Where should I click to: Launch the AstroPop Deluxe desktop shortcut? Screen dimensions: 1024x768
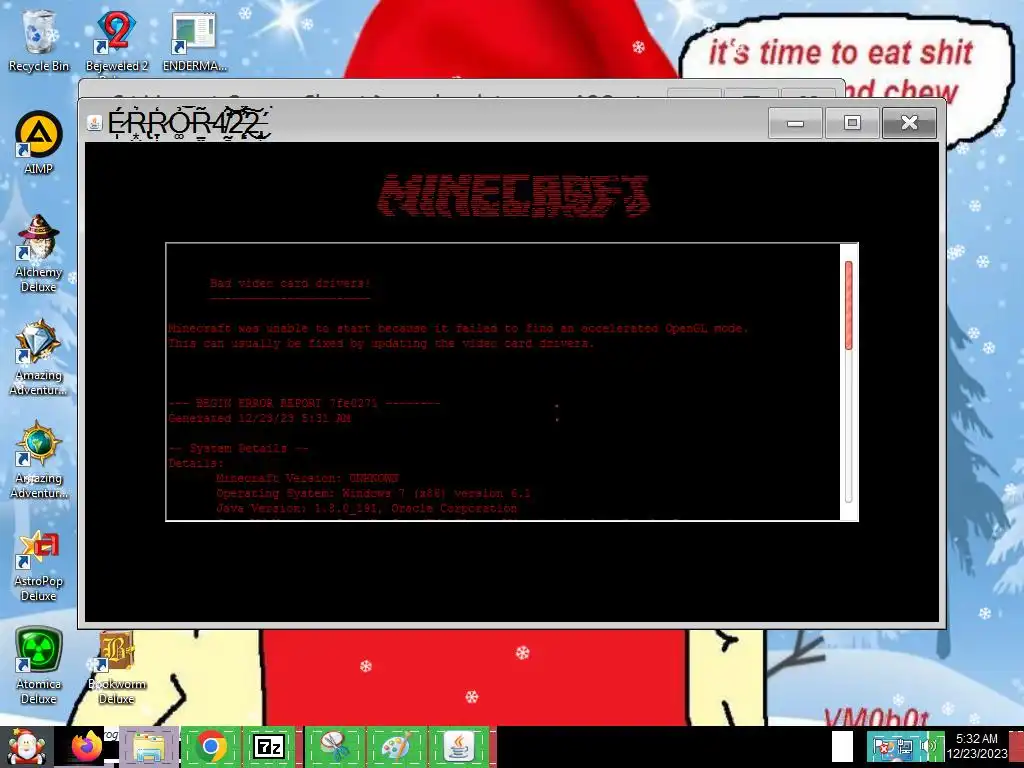[38, 565]
